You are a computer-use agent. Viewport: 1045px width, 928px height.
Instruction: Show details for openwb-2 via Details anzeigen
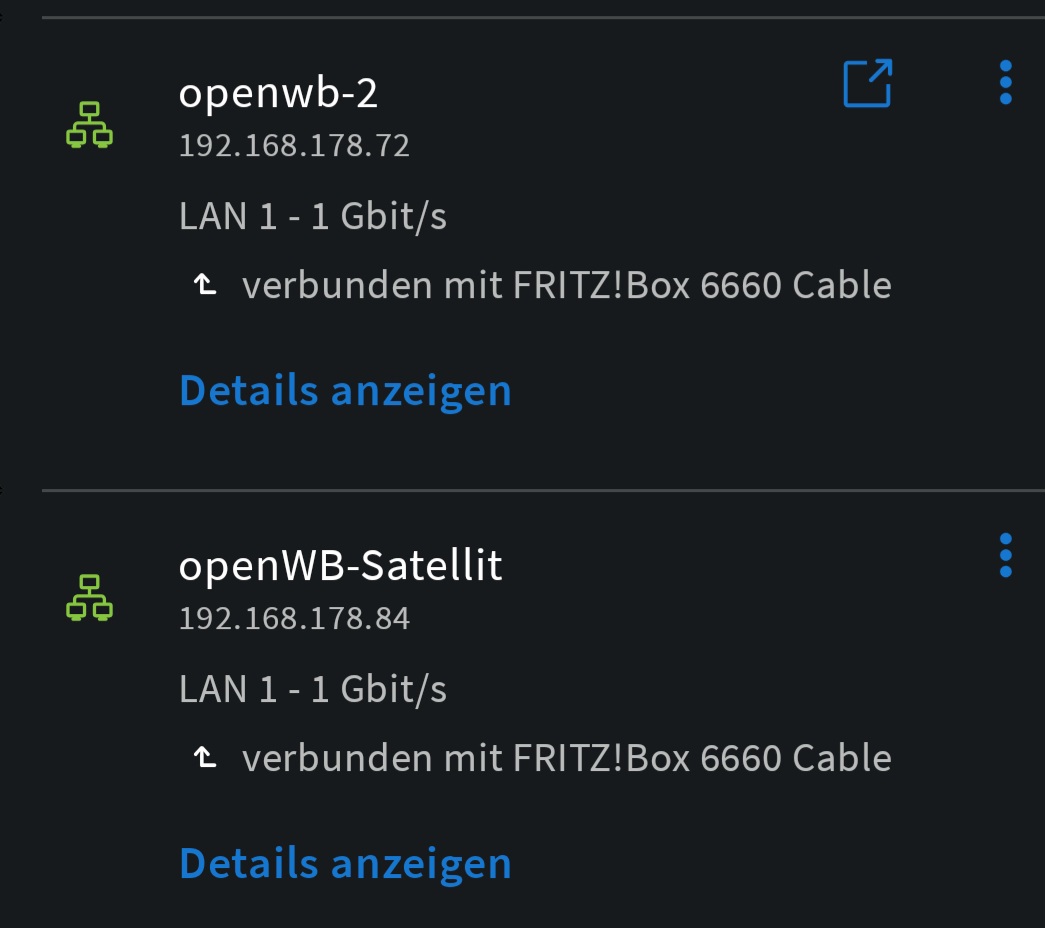click(344, 390)
